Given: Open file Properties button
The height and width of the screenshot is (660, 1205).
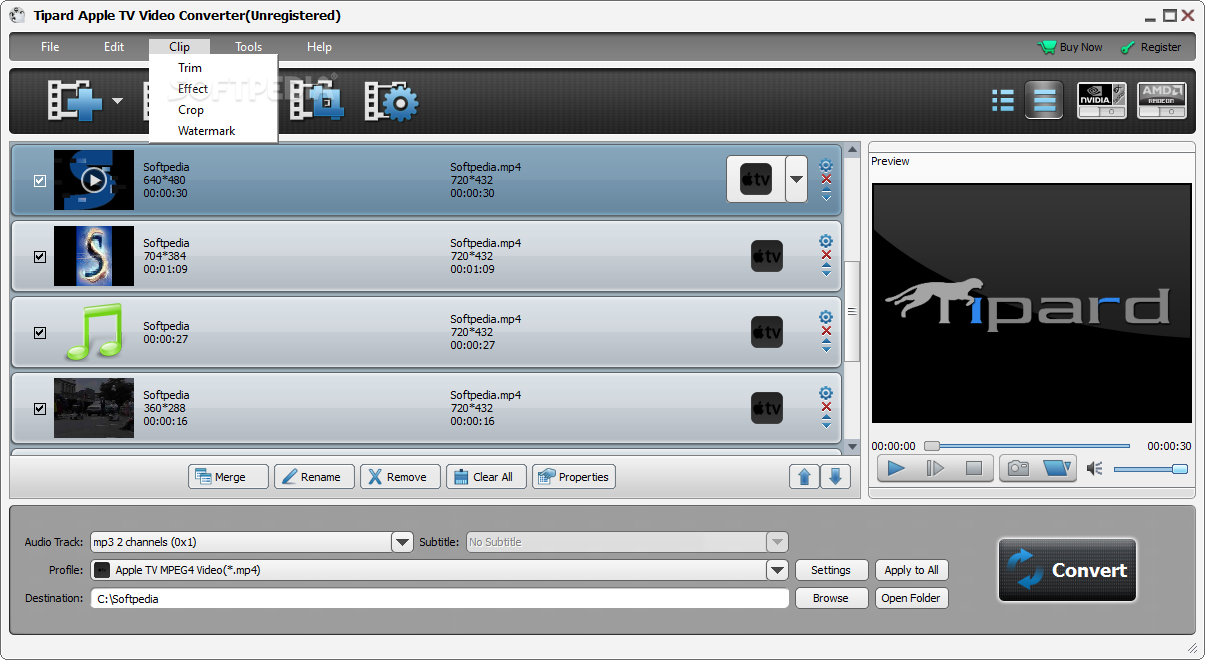Looking at the screenshot, I should click(x=574, y=477).
